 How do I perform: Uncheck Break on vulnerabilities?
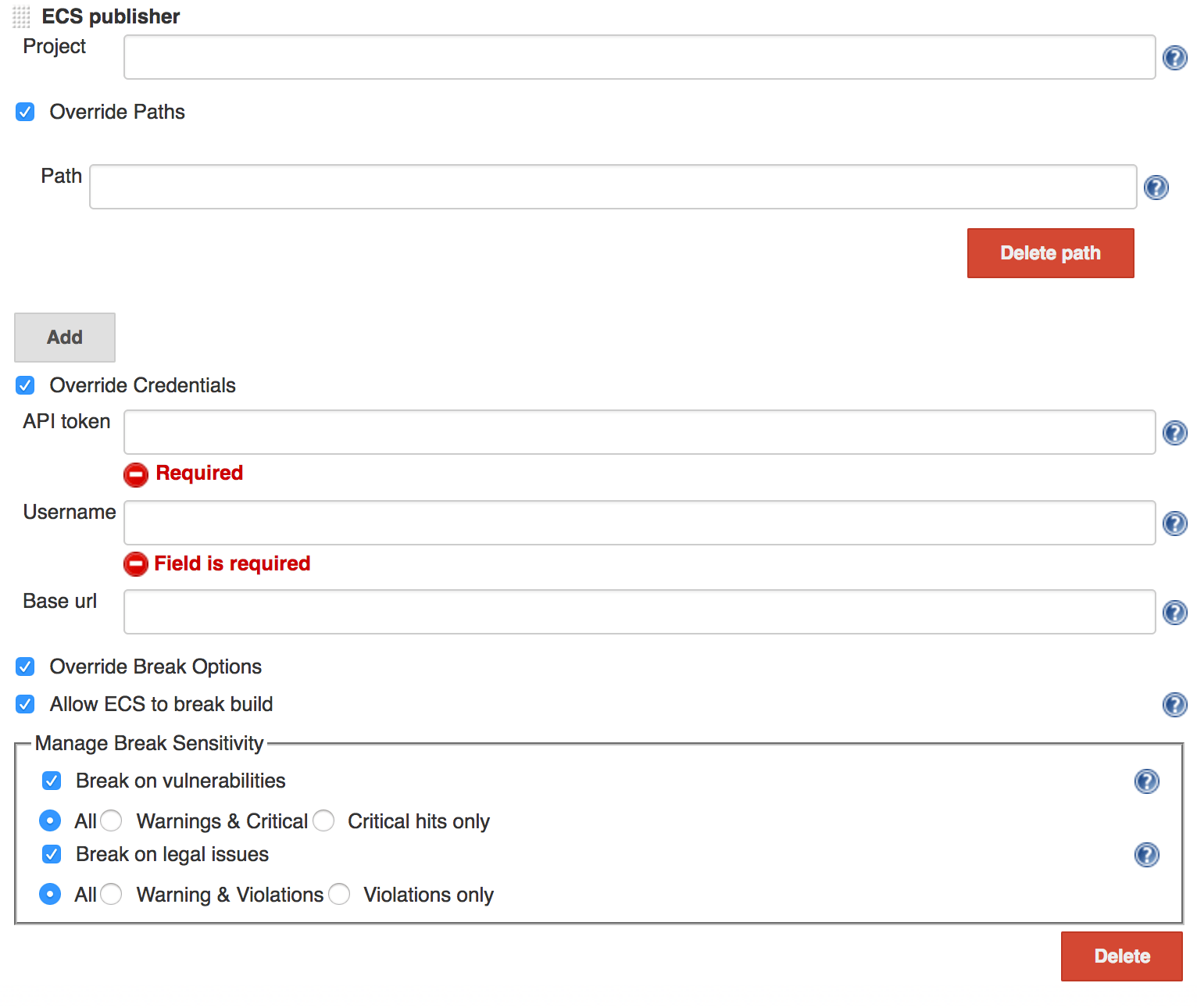51,781
